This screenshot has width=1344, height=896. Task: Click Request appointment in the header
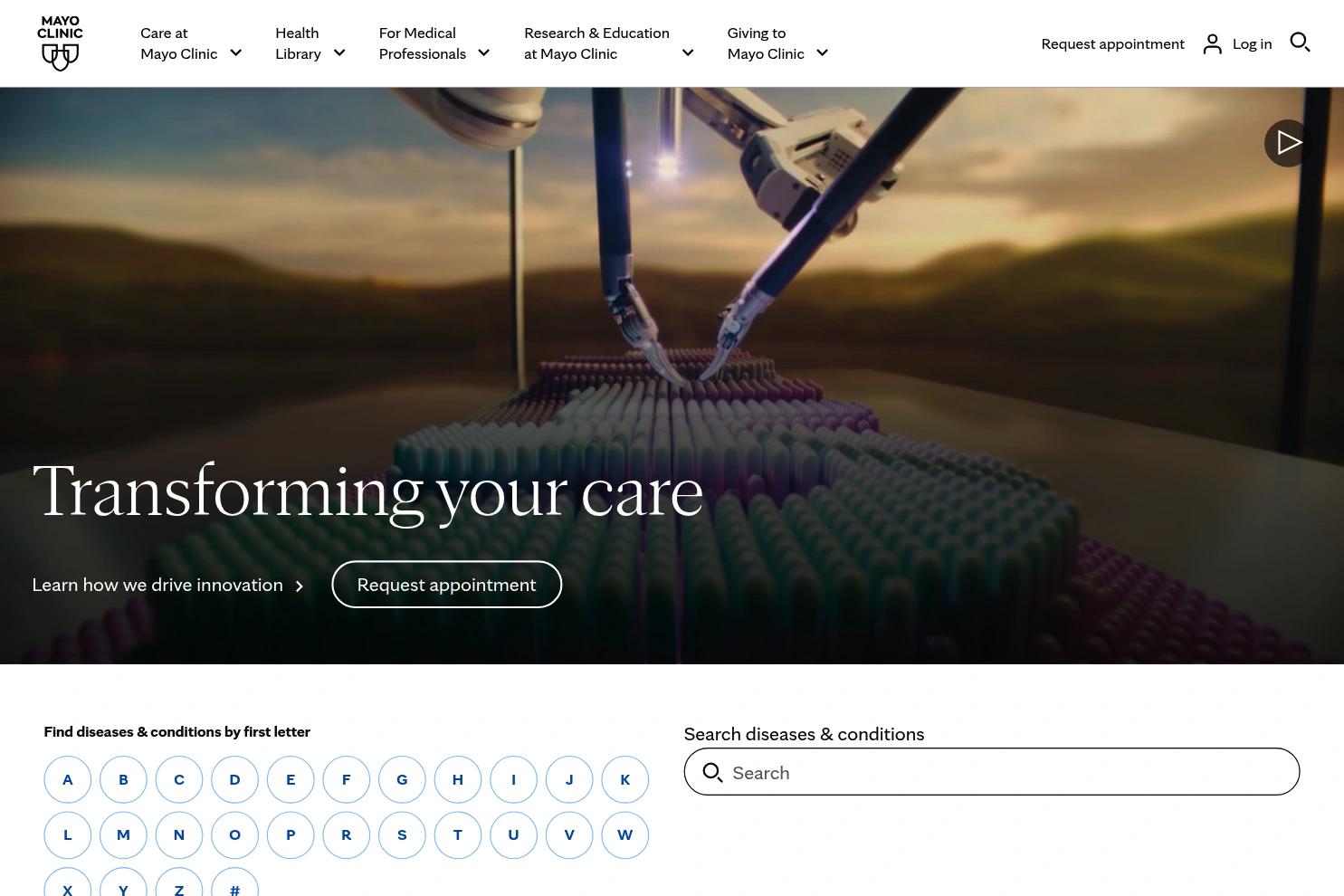pos(1112,43)
